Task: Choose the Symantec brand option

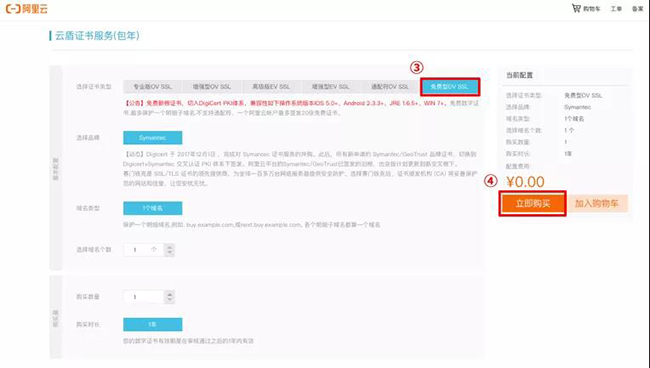Action: click(153, 138)
